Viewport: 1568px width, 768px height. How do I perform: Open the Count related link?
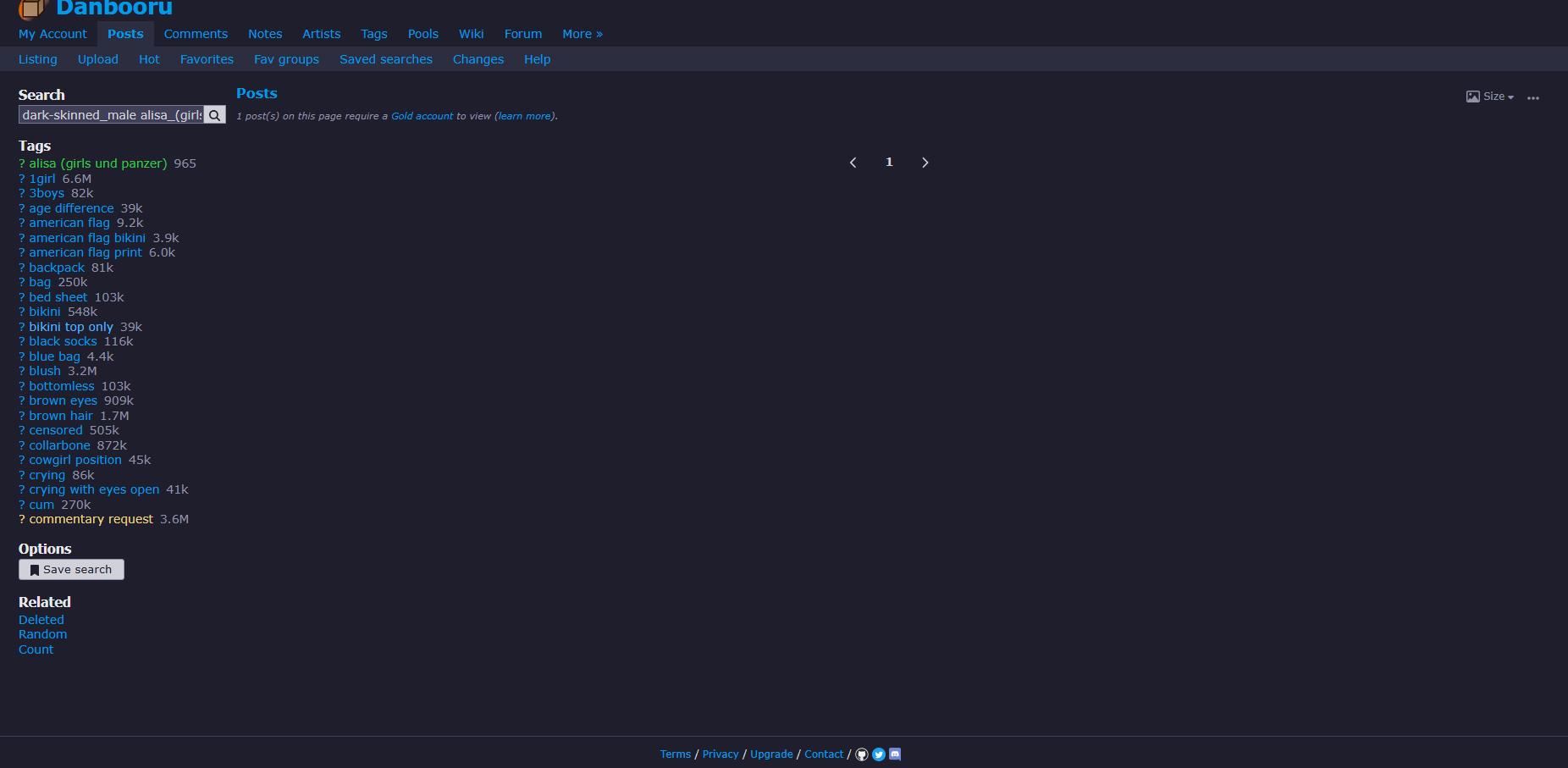point(36,649)
